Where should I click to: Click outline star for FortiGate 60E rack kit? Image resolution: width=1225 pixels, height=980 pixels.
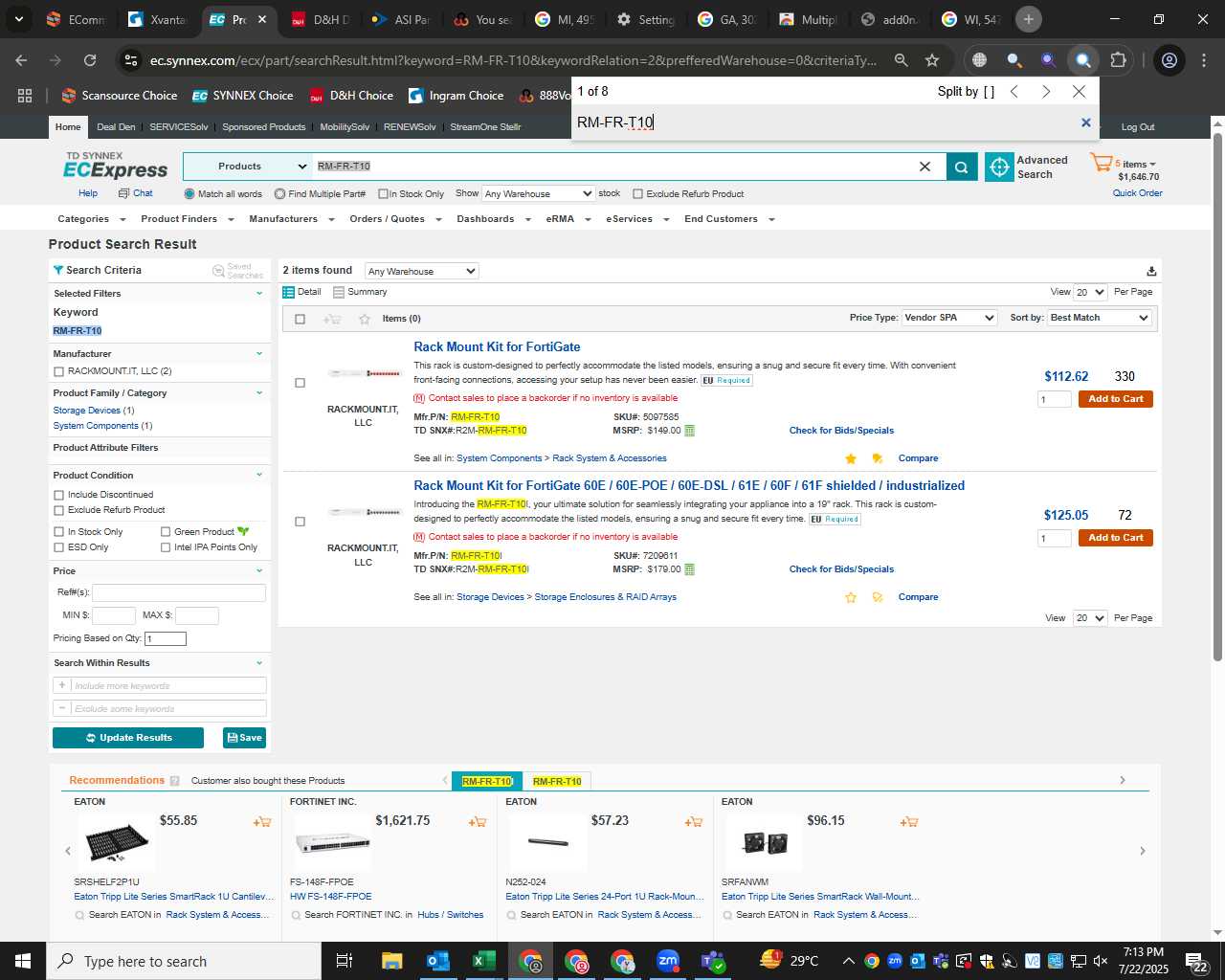pyautogui.click(x=851, y=597)
